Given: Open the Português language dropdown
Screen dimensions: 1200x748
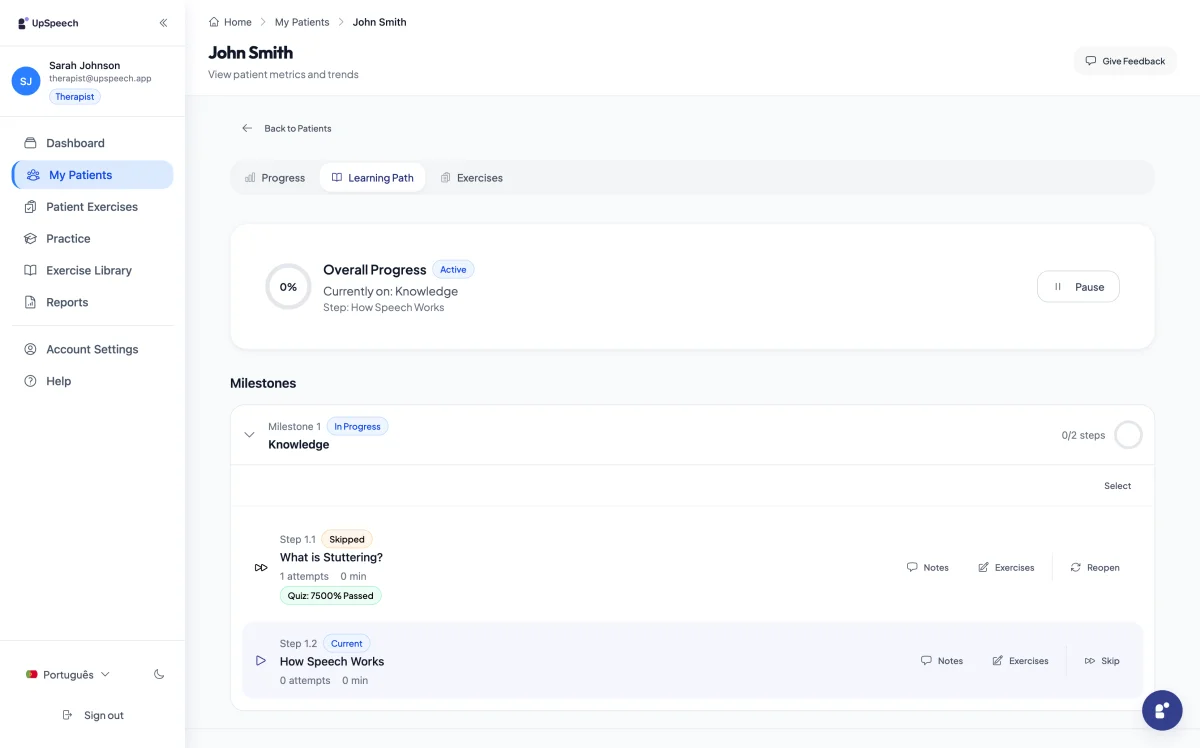Looking at the screenshot, I should [67, 674].
